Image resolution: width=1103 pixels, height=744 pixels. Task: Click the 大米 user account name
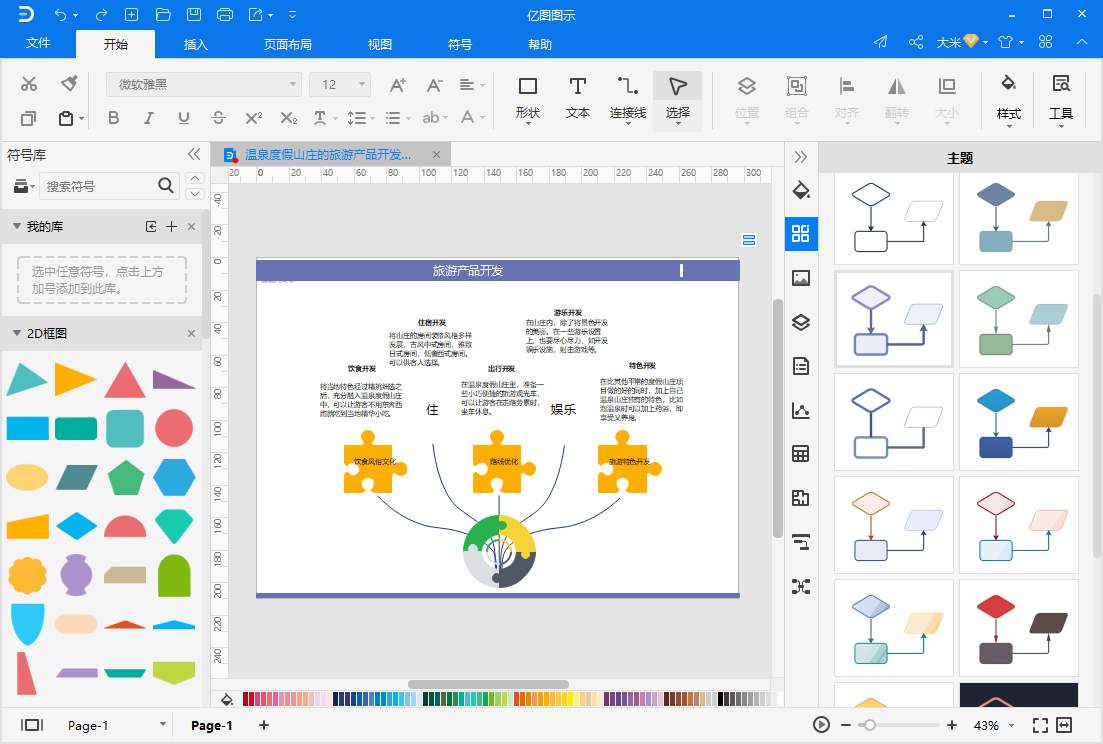pos(948,42)
